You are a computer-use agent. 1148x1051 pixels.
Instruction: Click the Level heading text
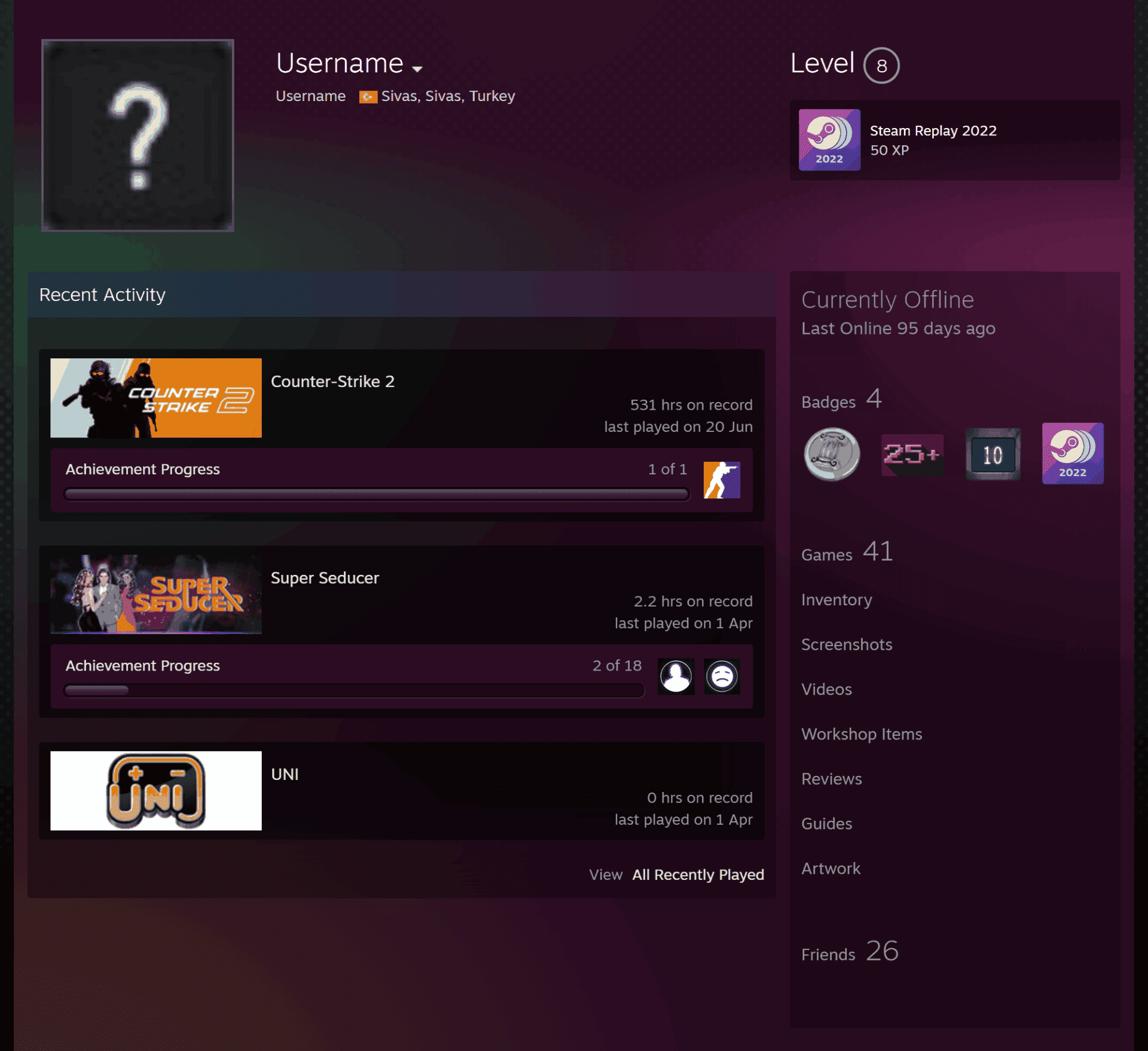pyautogui.click(x=822, y=63)
